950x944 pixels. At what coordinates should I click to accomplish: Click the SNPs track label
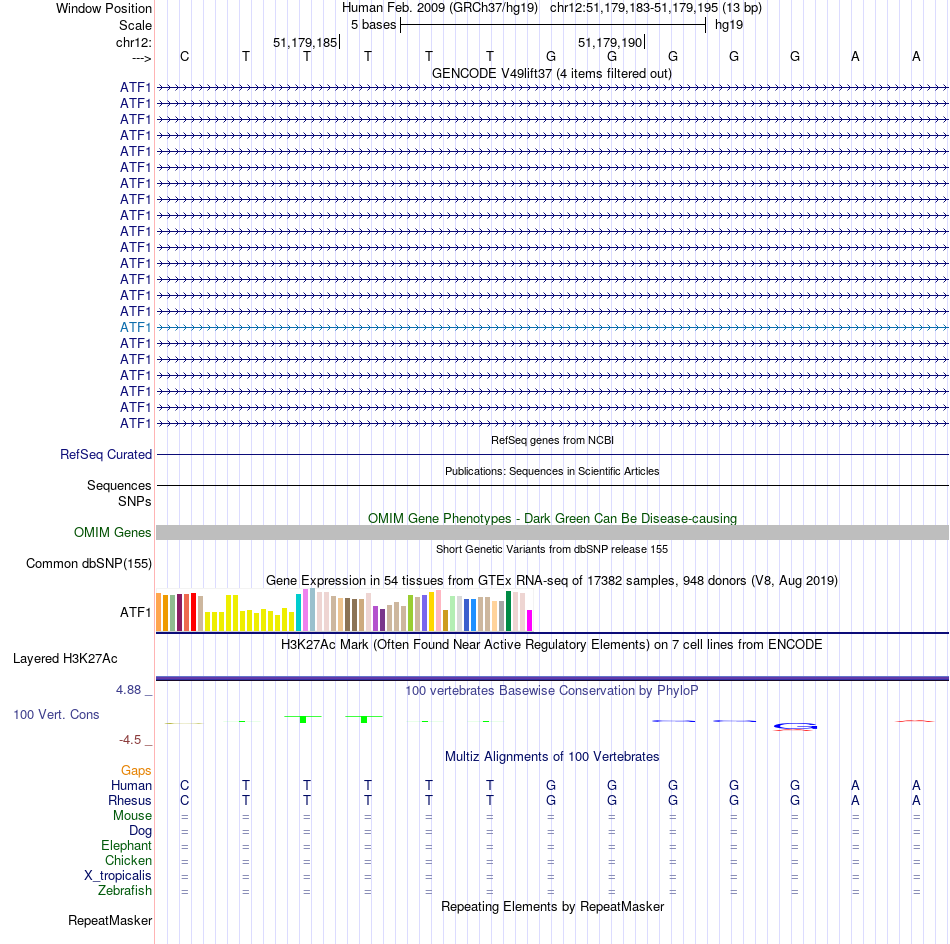tap(135, 501)
